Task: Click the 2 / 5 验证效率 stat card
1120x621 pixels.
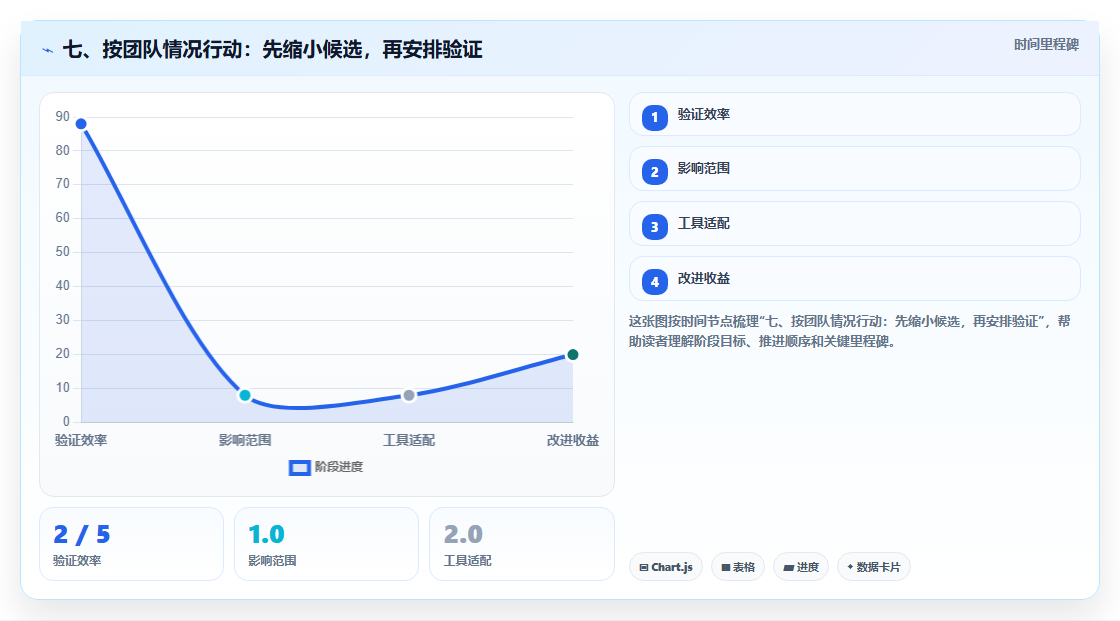Action: 131,544
